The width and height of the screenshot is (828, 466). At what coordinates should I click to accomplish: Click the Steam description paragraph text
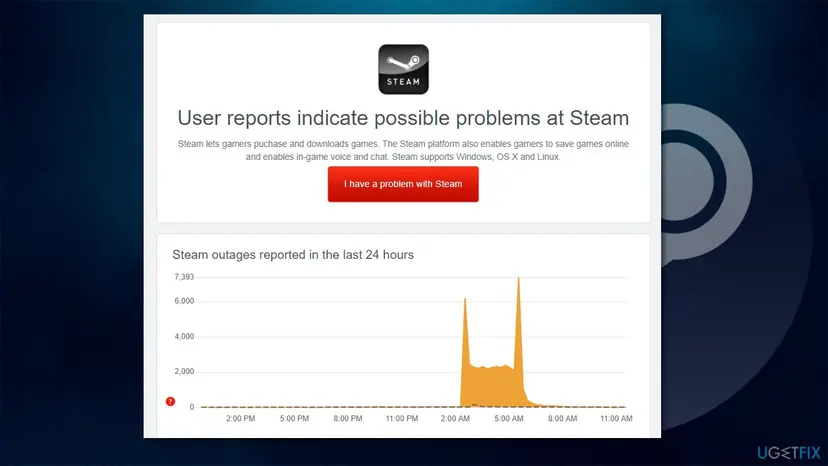pyautogui.click(x=403, y=150)
